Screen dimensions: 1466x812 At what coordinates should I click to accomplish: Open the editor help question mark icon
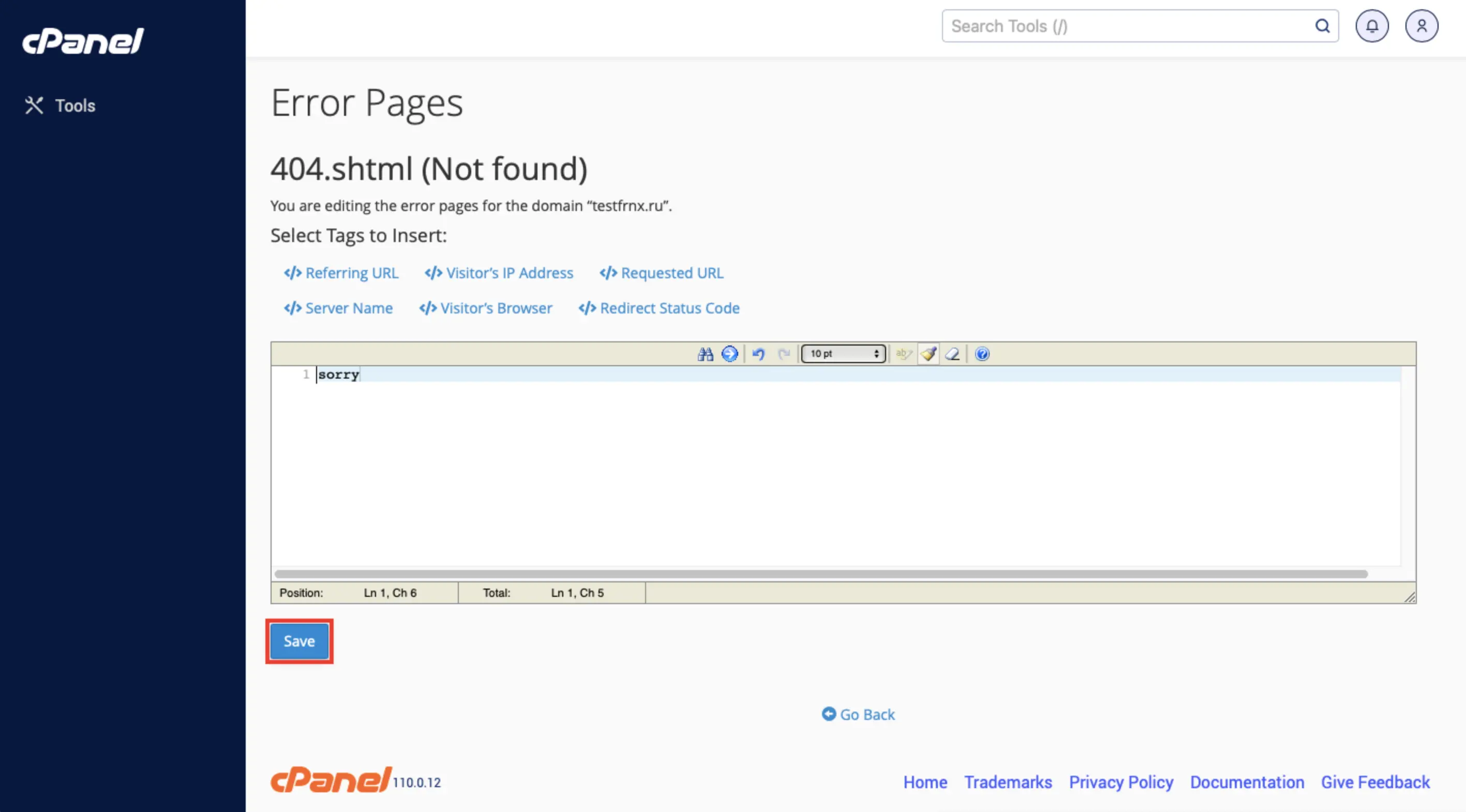click(982, 354)
